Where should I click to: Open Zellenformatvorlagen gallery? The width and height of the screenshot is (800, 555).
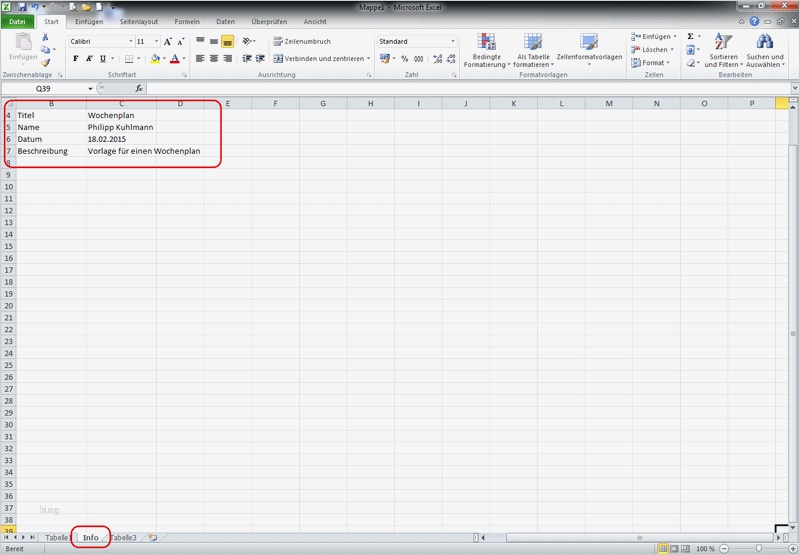click(x=589, y=50)
